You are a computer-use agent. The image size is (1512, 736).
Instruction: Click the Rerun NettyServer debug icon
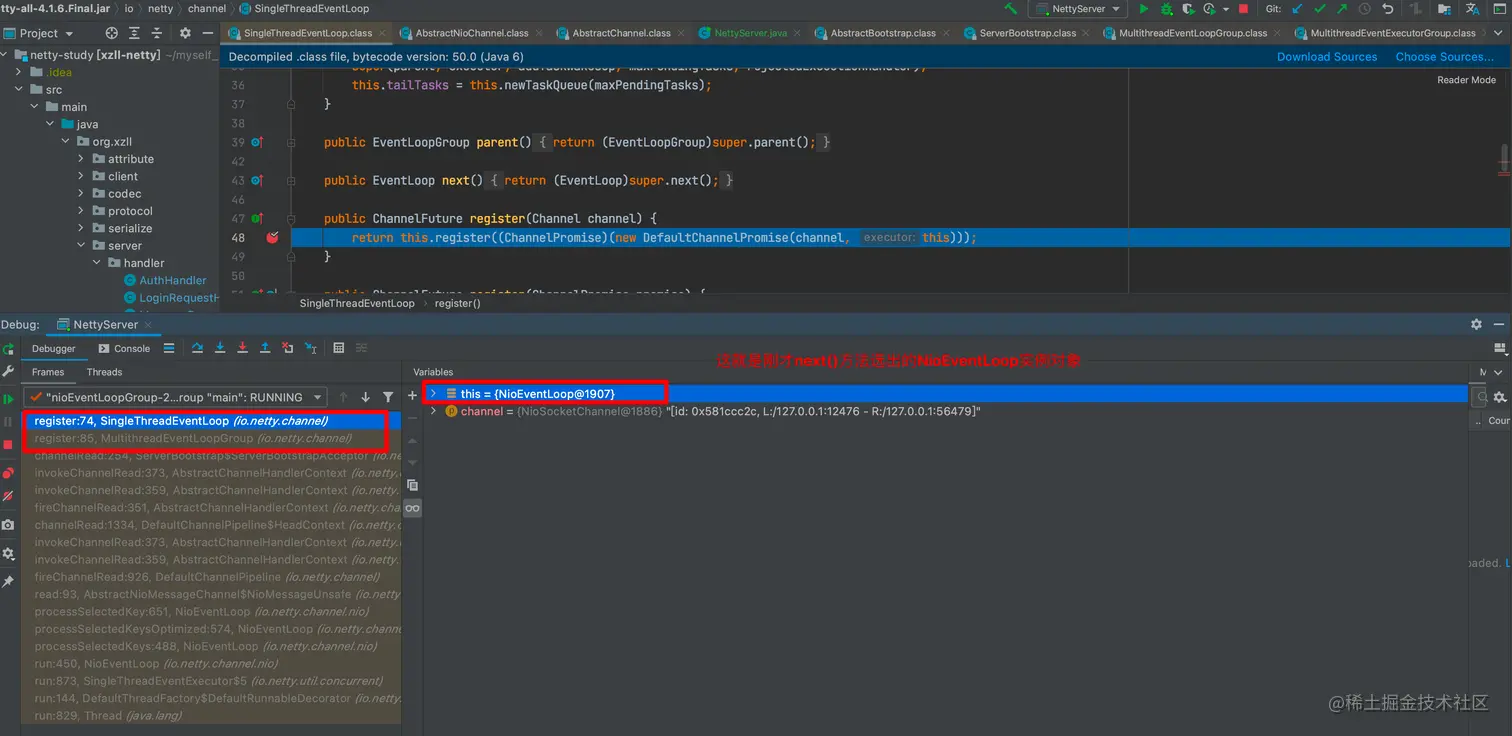(8, 349)
